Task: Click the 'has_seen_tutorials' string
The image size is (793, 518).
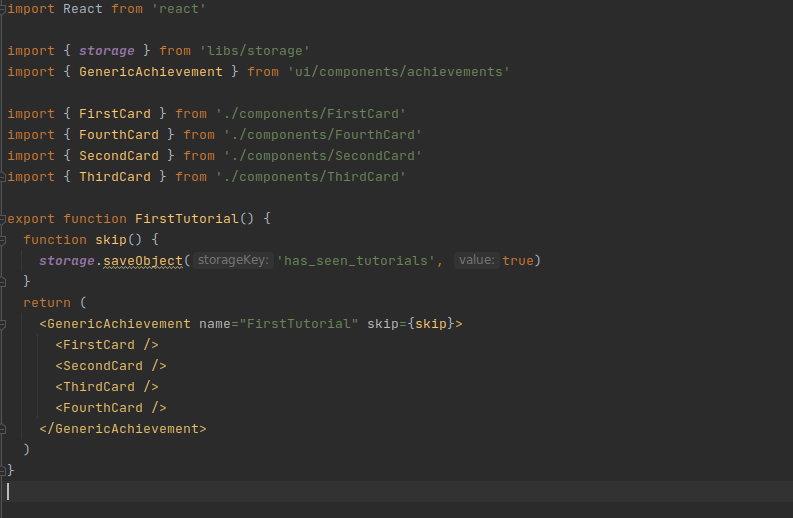Action: 356,261
